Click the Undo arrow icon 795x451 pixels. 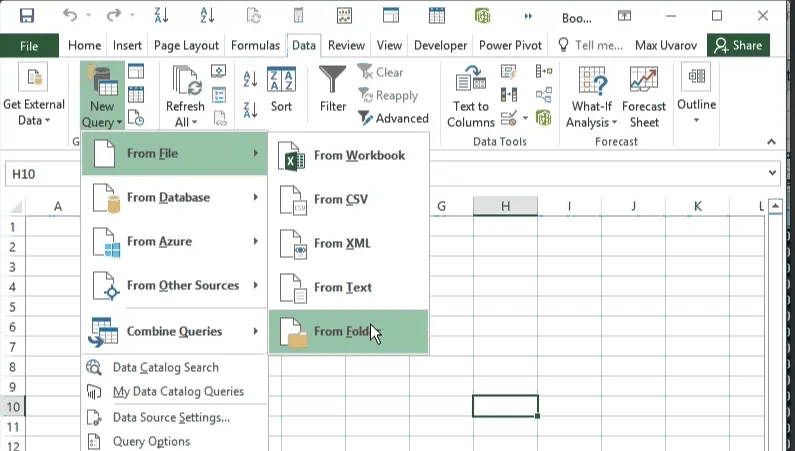(x=69, y=16)
